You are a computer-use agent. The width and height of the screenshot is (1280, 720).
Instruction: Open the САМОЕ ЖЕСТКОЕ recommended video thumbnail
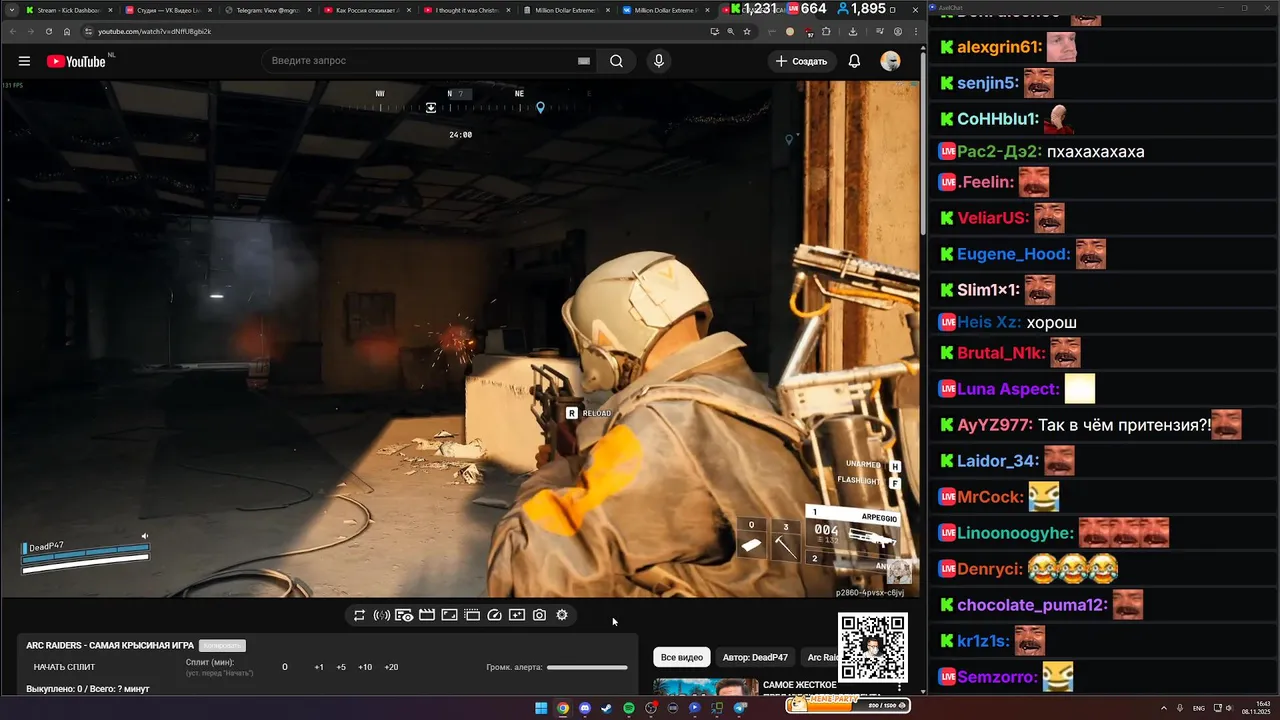coord(705,688)
